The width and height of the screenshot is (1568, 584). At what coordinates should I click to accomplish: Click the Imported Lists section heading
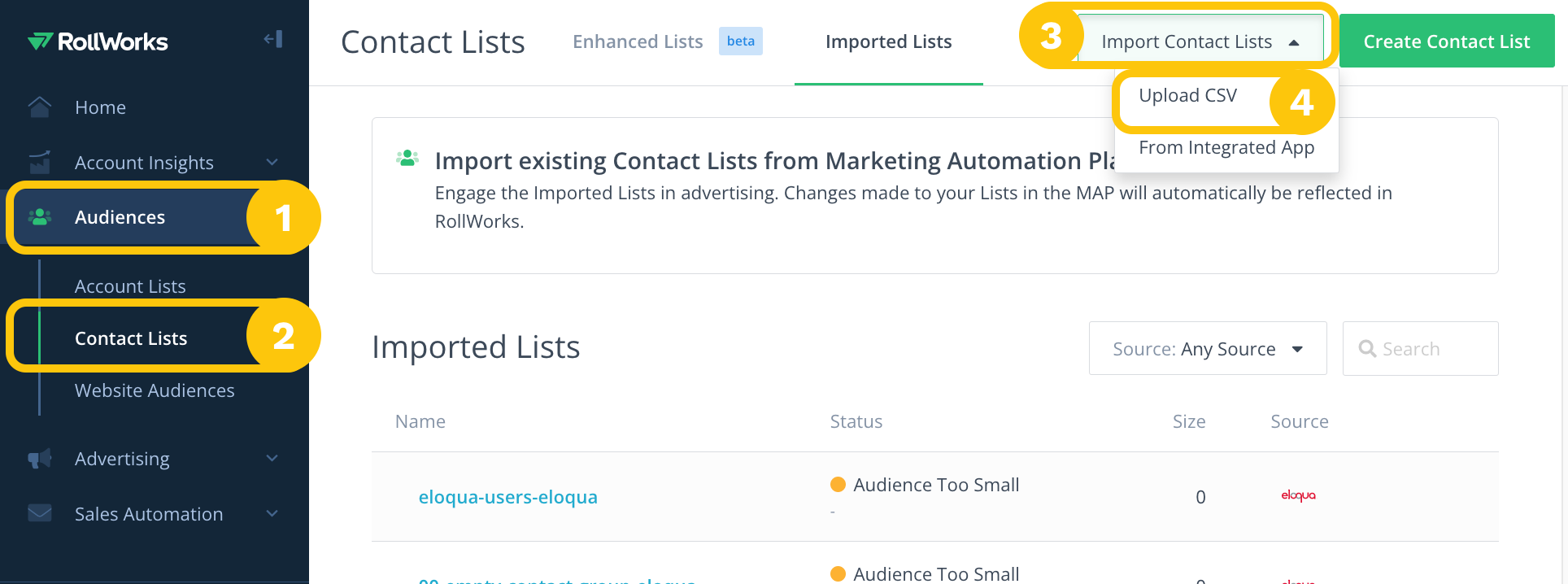(476, 347)
